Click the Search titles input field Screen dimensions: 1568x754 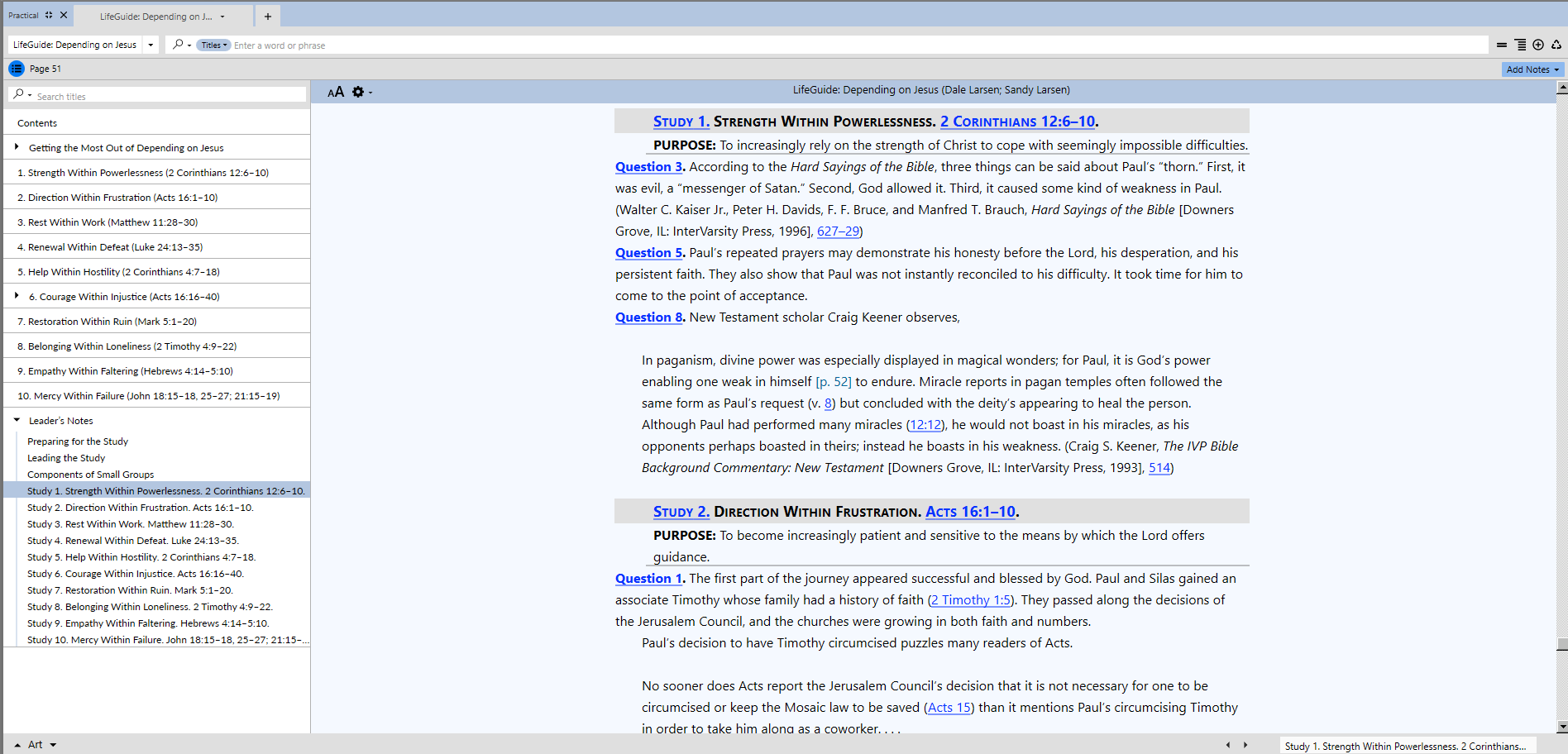[x=165, y=96]
